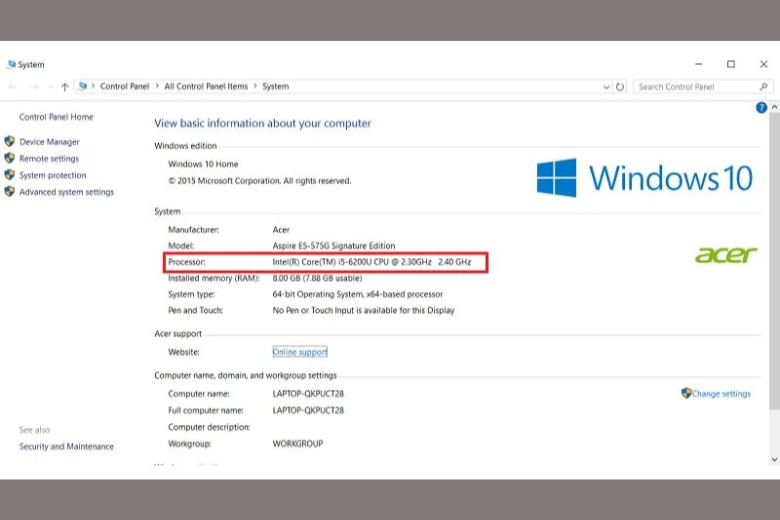780x520 pixels.
Task: Click Change settings link
Action: coord(721,394)
